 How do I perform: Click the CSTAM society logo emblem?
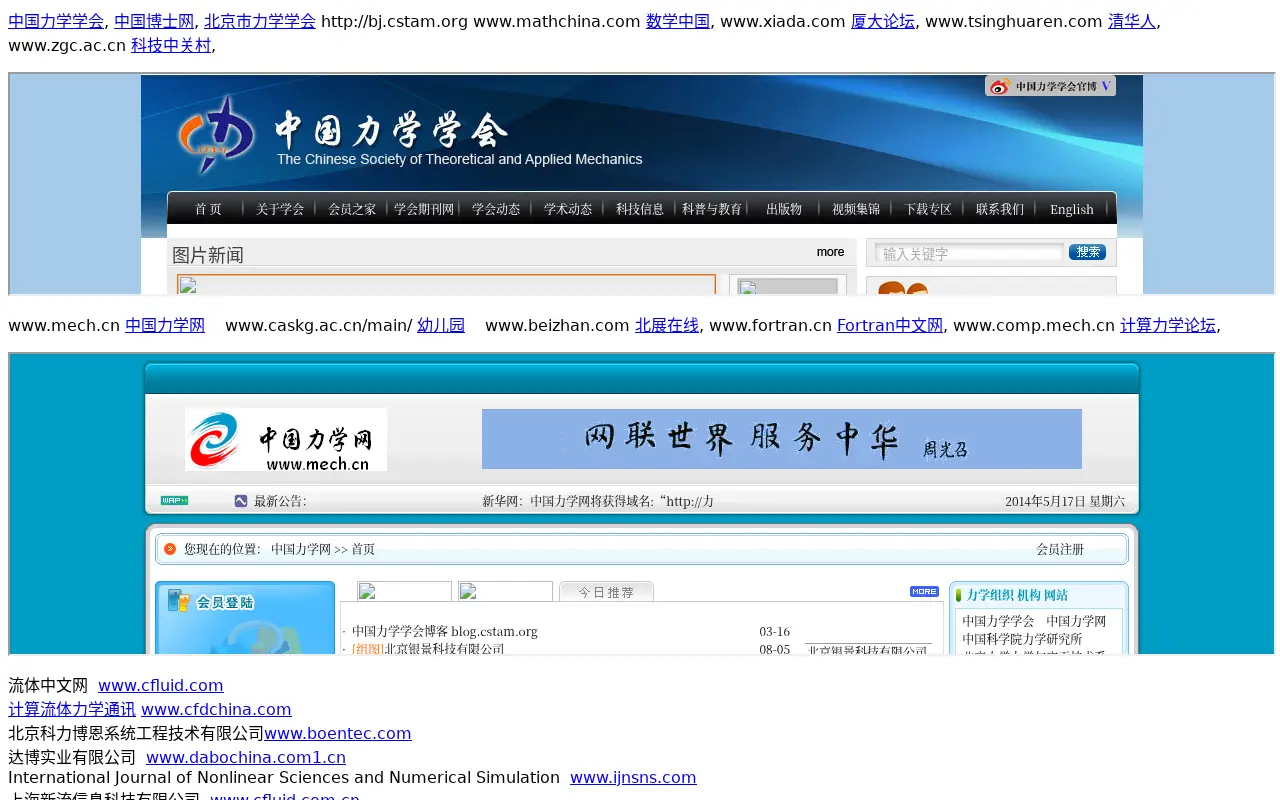click(217, 134)
